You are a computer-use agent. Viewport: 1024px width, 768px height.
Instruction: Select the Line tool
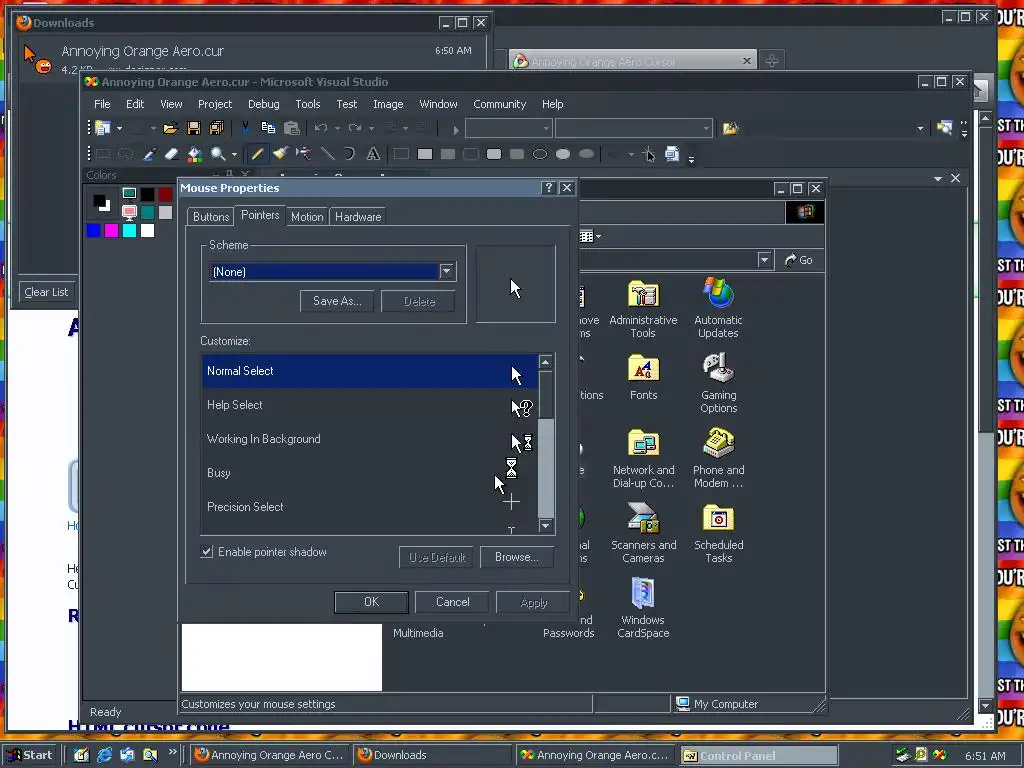[x=327, y=154]
